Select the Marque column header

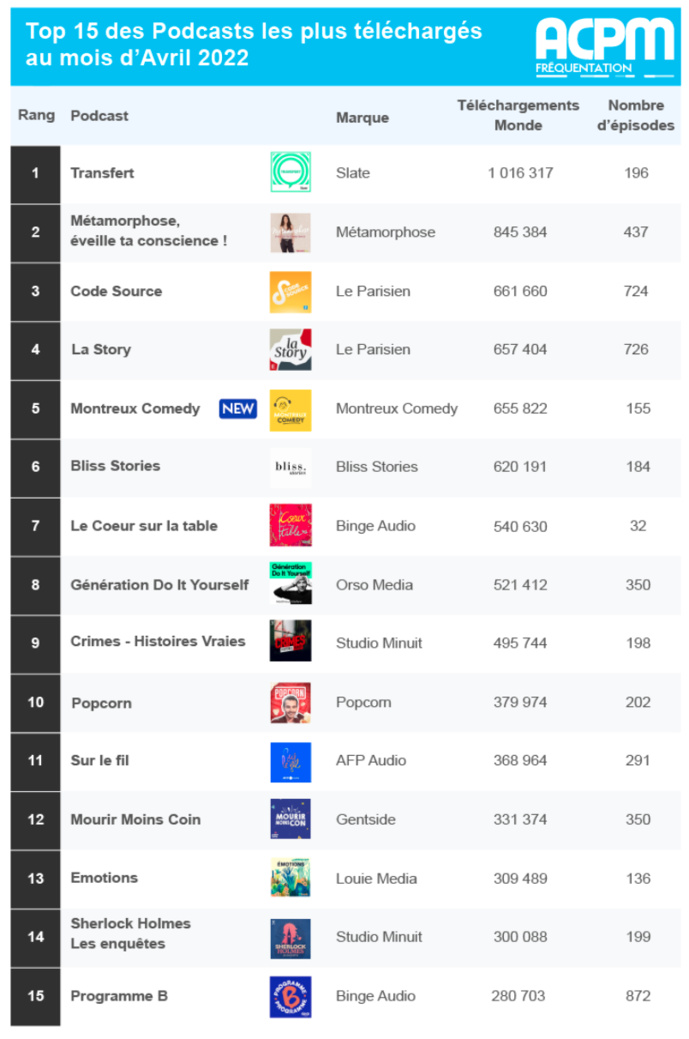[x=362, y=117]
